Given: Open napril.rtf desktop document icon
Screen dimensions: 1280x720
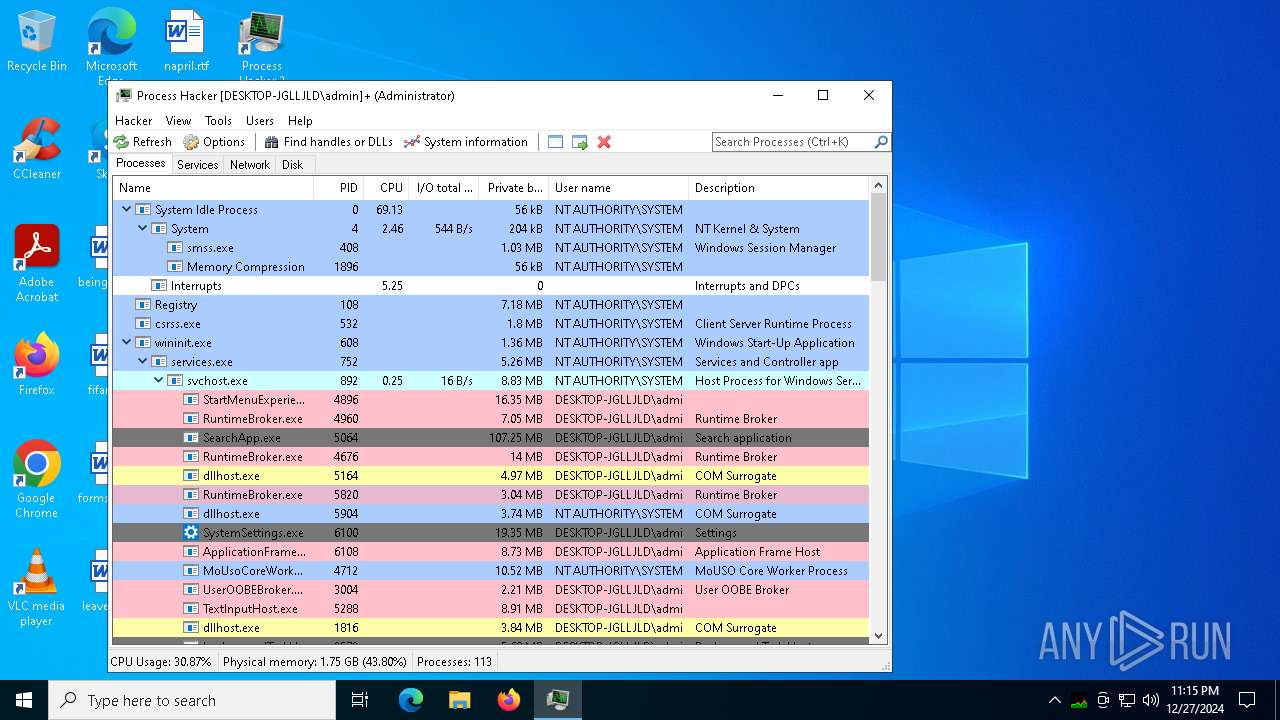Looking at the screenshot, I should tap(186, 42).
